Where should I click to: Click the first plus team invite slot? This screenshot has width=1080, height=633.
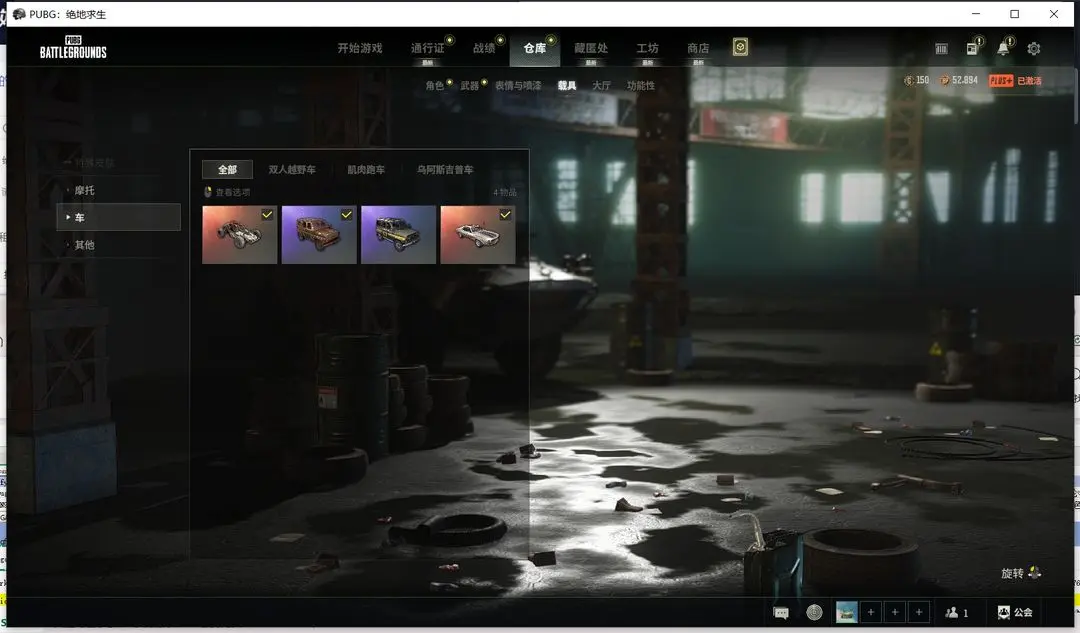pyautogui.click(x=871, y=612)
